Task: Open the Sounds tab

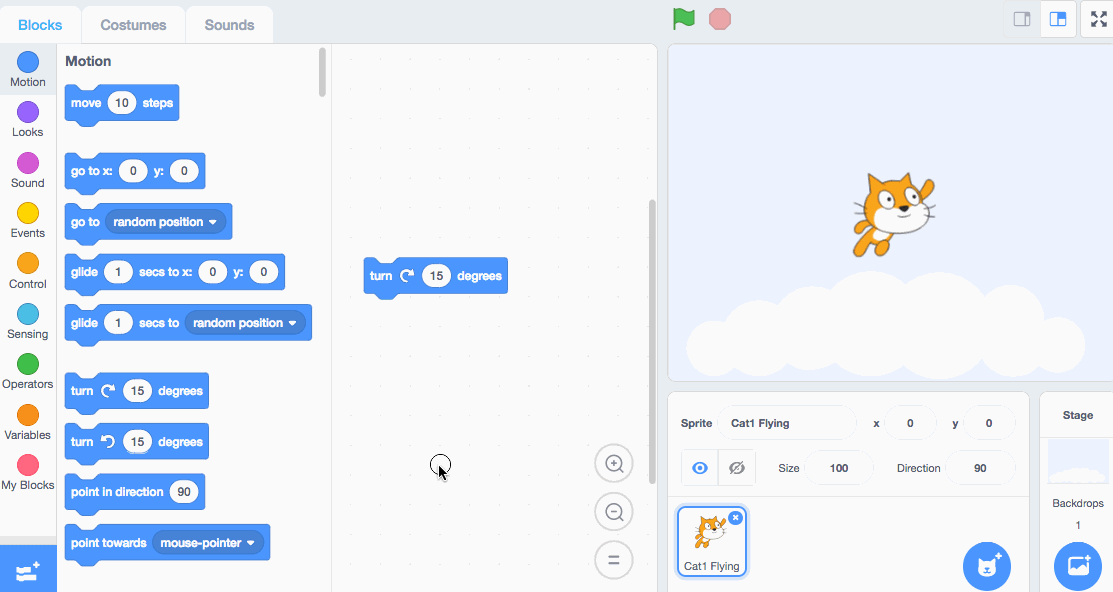Action: click(229, 25)
